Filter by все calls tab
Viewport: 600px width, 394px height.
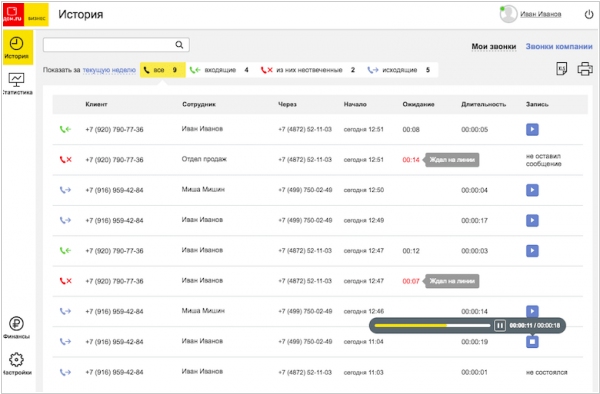163,70
